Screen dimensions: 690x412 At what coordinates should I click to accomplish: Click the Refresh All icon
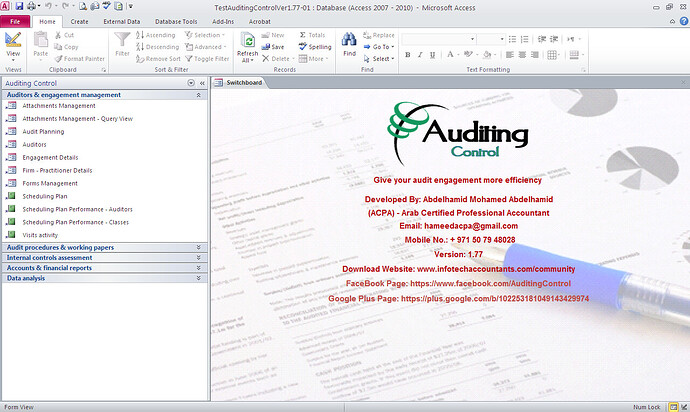247,42
